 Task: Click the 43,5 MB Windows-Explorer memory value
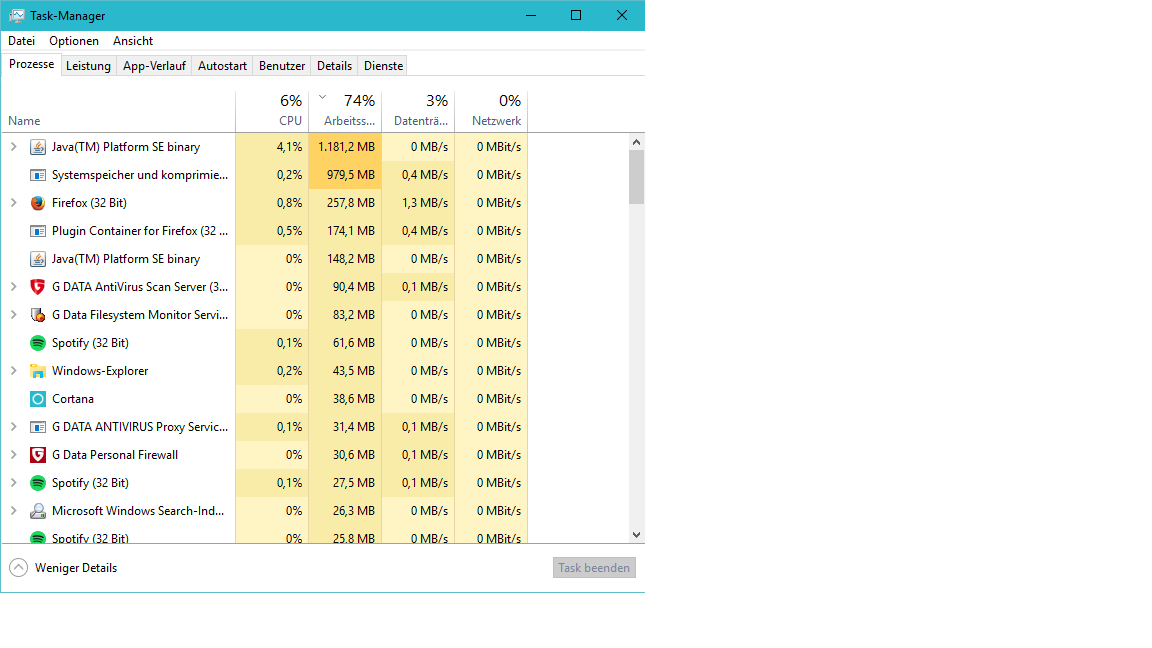coord(353,371)
